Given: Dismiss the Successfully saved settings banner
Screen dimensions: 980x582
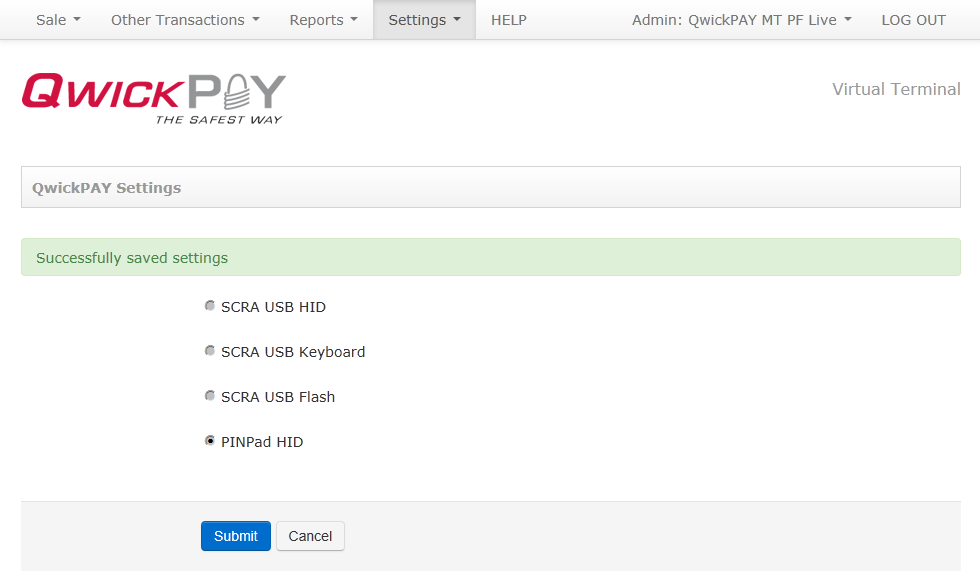Looking at the screenshot, I should (490, 257).
